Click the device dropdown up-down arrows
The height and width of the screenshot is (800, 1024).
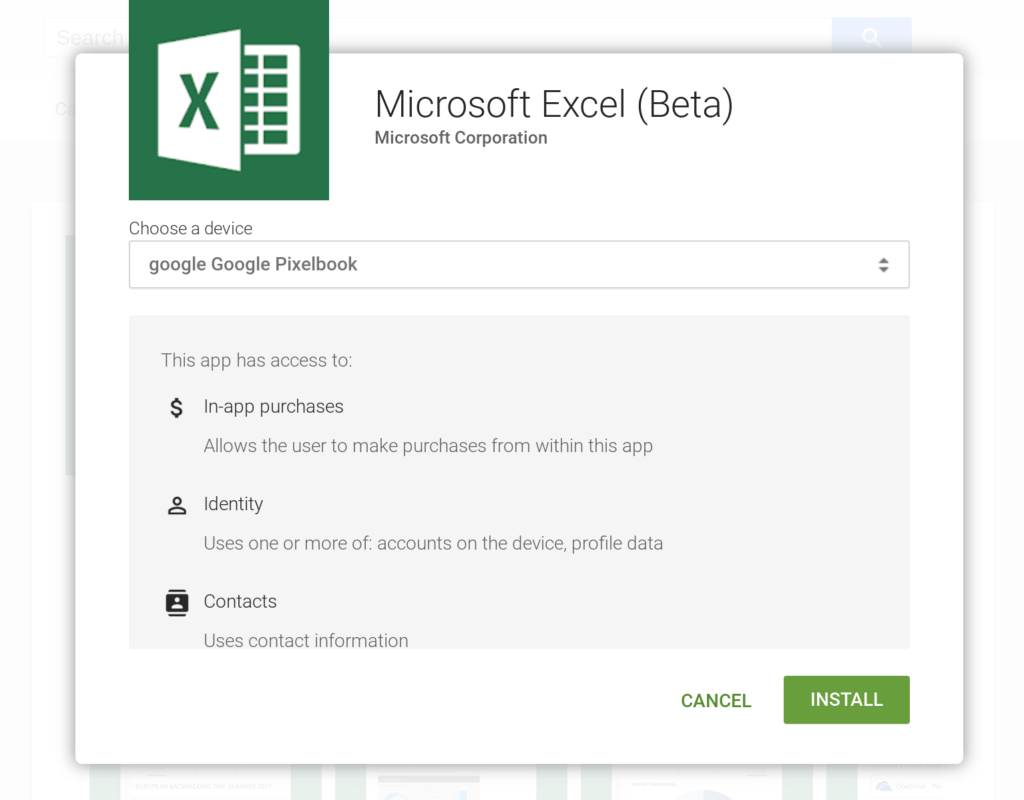(x=884, y=264)
